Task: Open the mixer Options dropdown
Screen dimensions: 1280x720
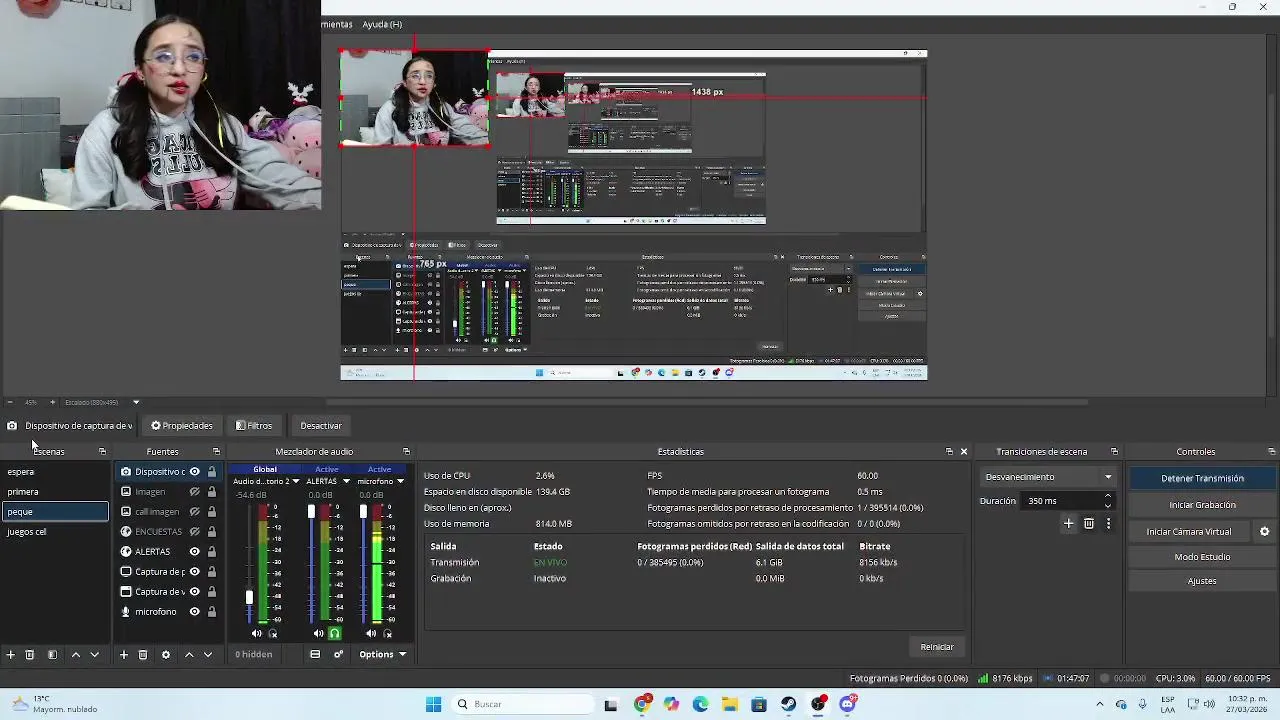Action: coord(383,654)
